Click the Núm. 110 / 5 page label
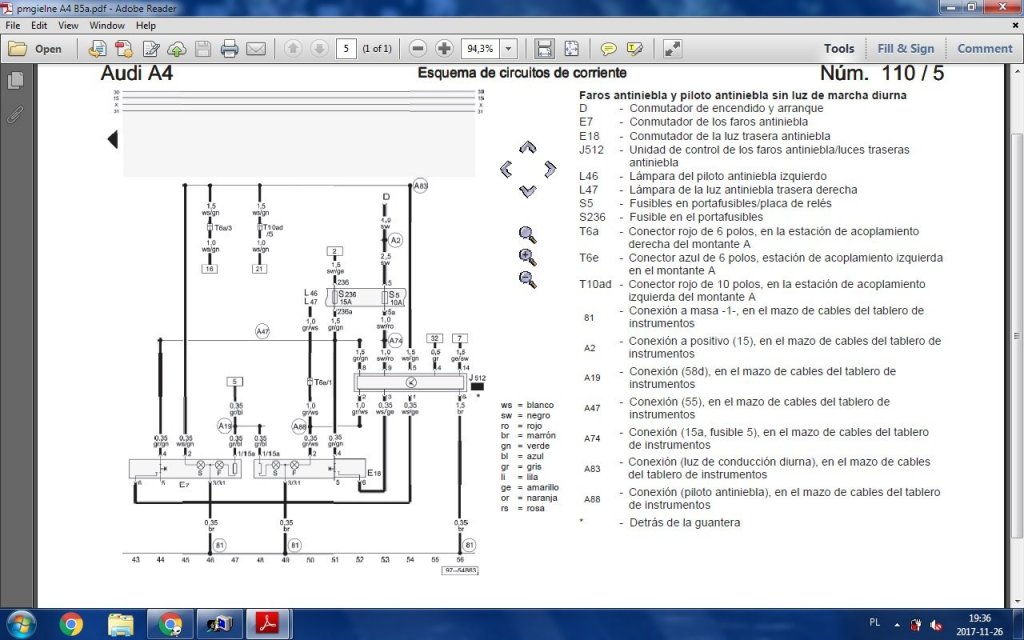 pos(882,72)
